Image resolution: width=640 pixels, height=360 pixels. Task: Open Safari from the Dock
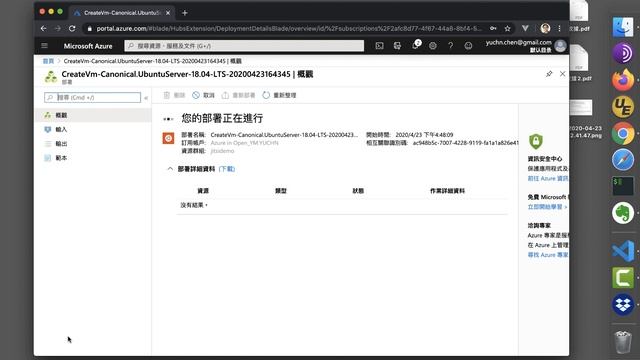point(623,160)
